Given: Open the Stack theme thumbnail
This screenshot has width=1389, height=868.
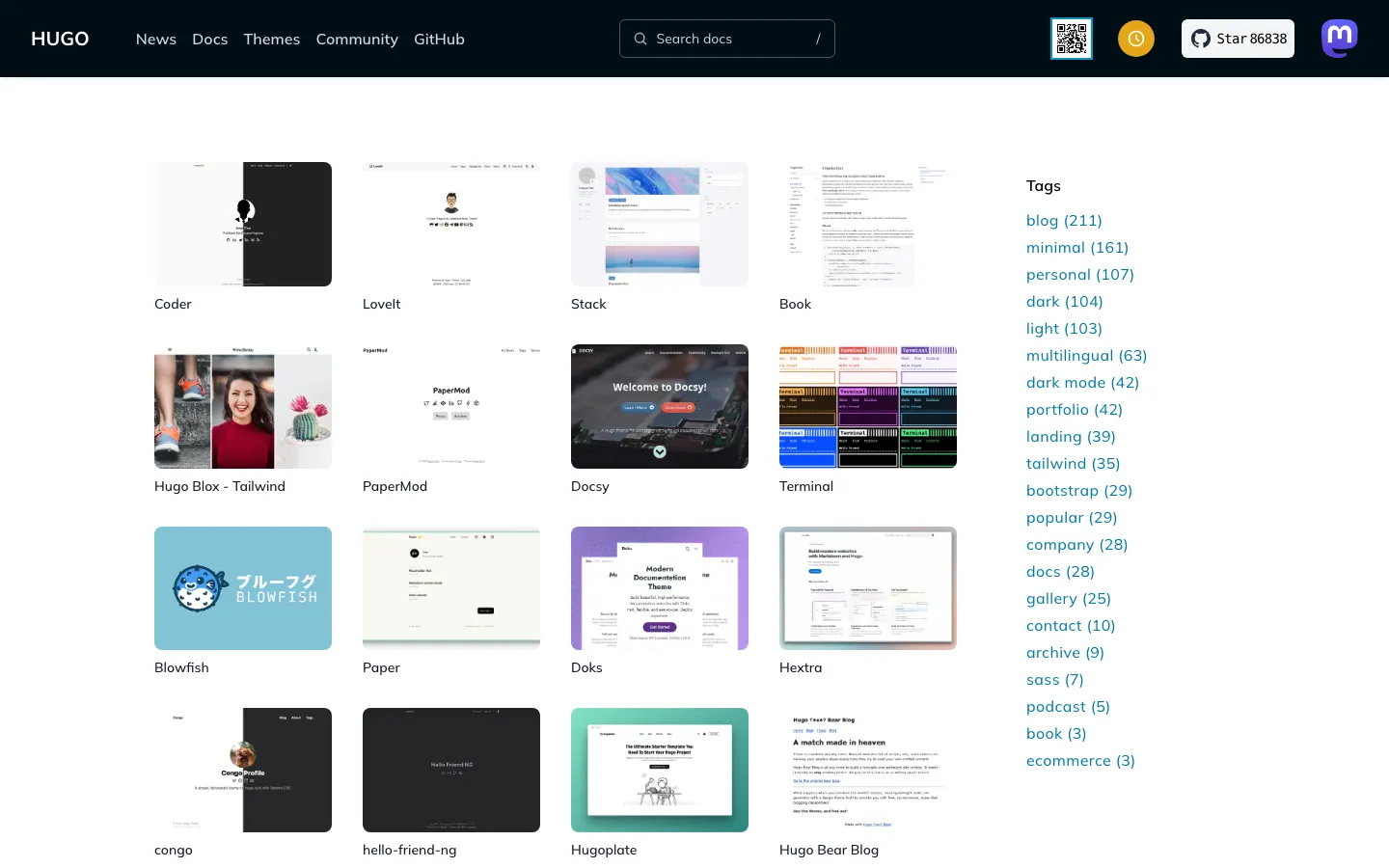Looking at the screenshot, I should pyautogui.click(x=660, y=224).
